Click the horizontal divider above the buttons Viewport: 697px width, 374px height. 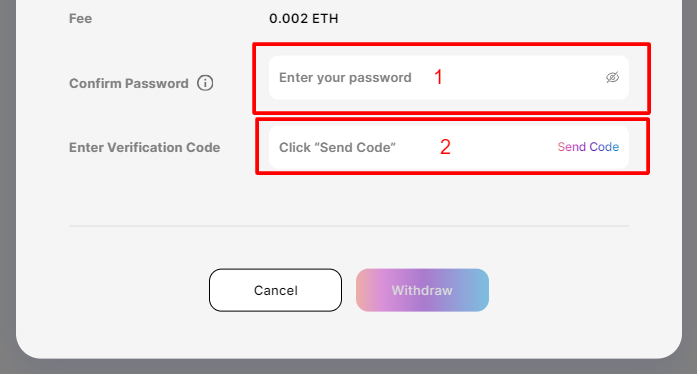tap(349, 226)
